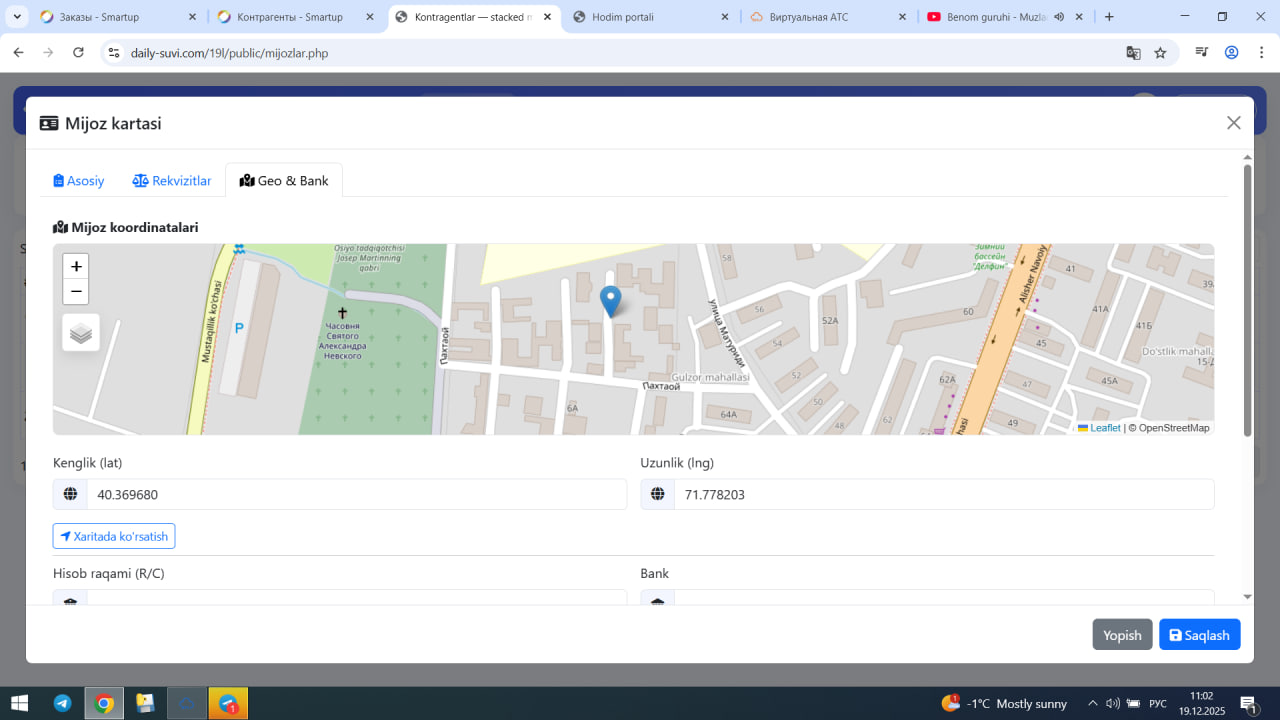Click Google Translate icon in address bar
Viewport: 1280px width, 720px height.
(x=1133, y=53)
